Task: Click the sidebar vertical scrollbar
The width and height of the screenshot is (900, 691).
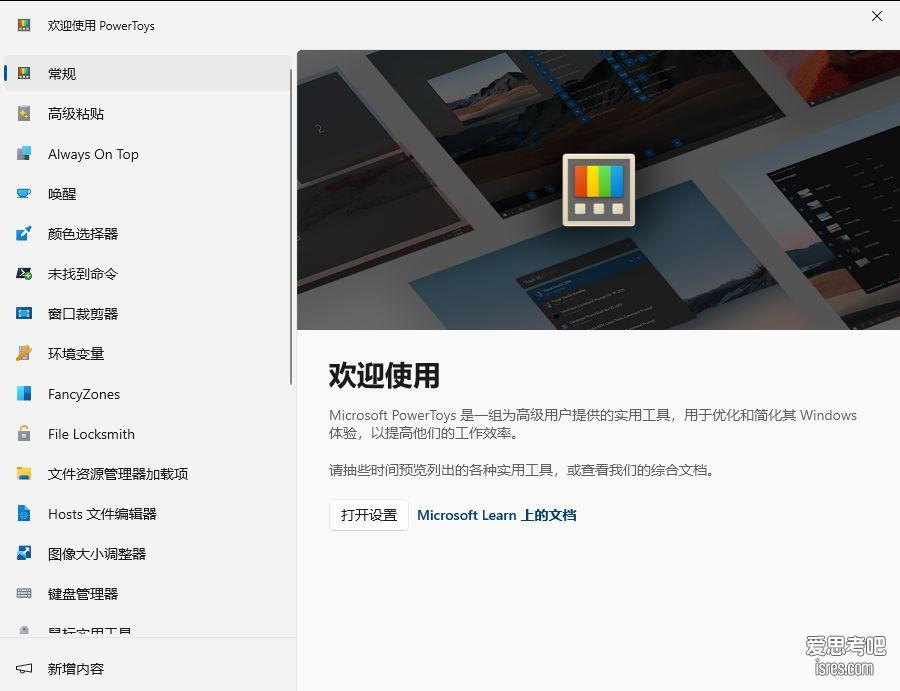Action: point(291,227)
